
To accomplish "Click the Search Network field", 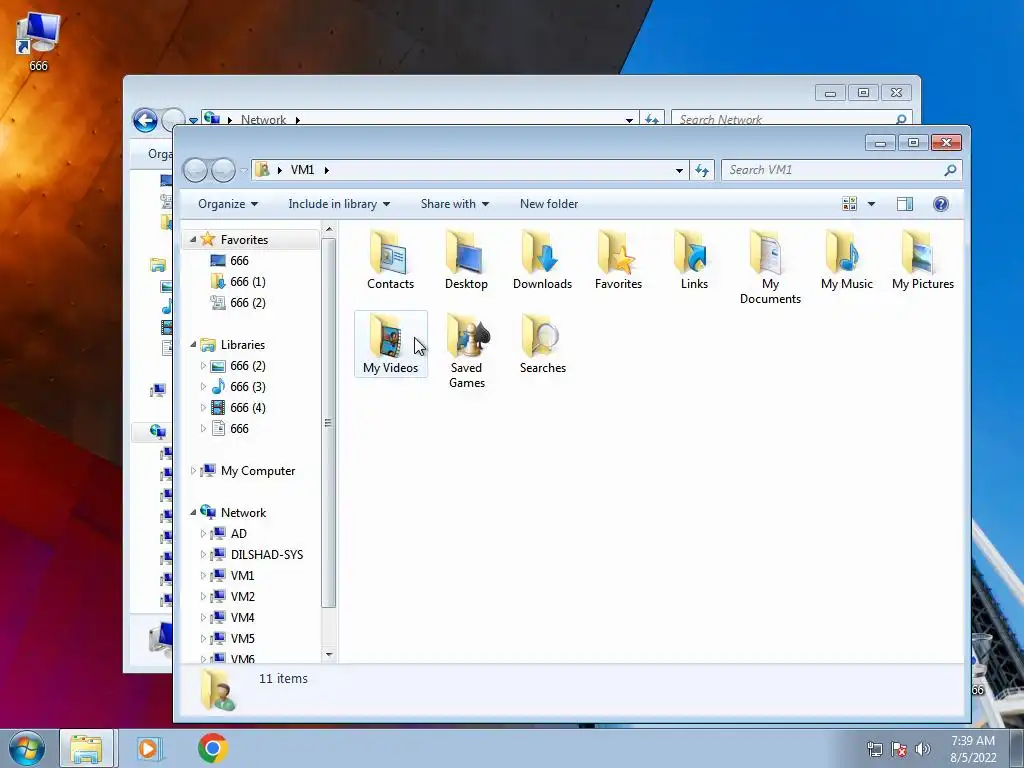I will (791, 120).
